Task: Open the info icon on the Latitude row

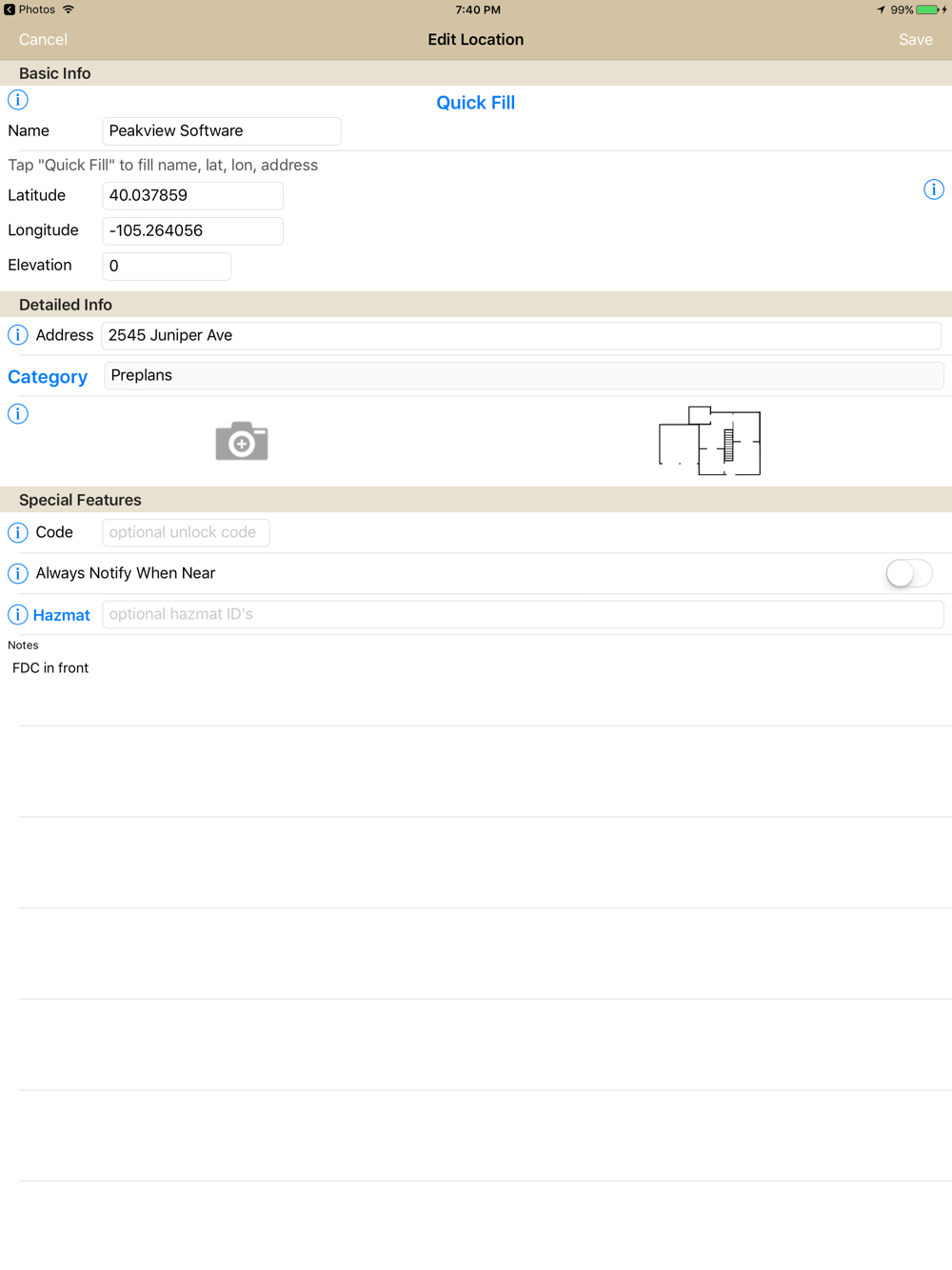Action: (x=934, y=189)
